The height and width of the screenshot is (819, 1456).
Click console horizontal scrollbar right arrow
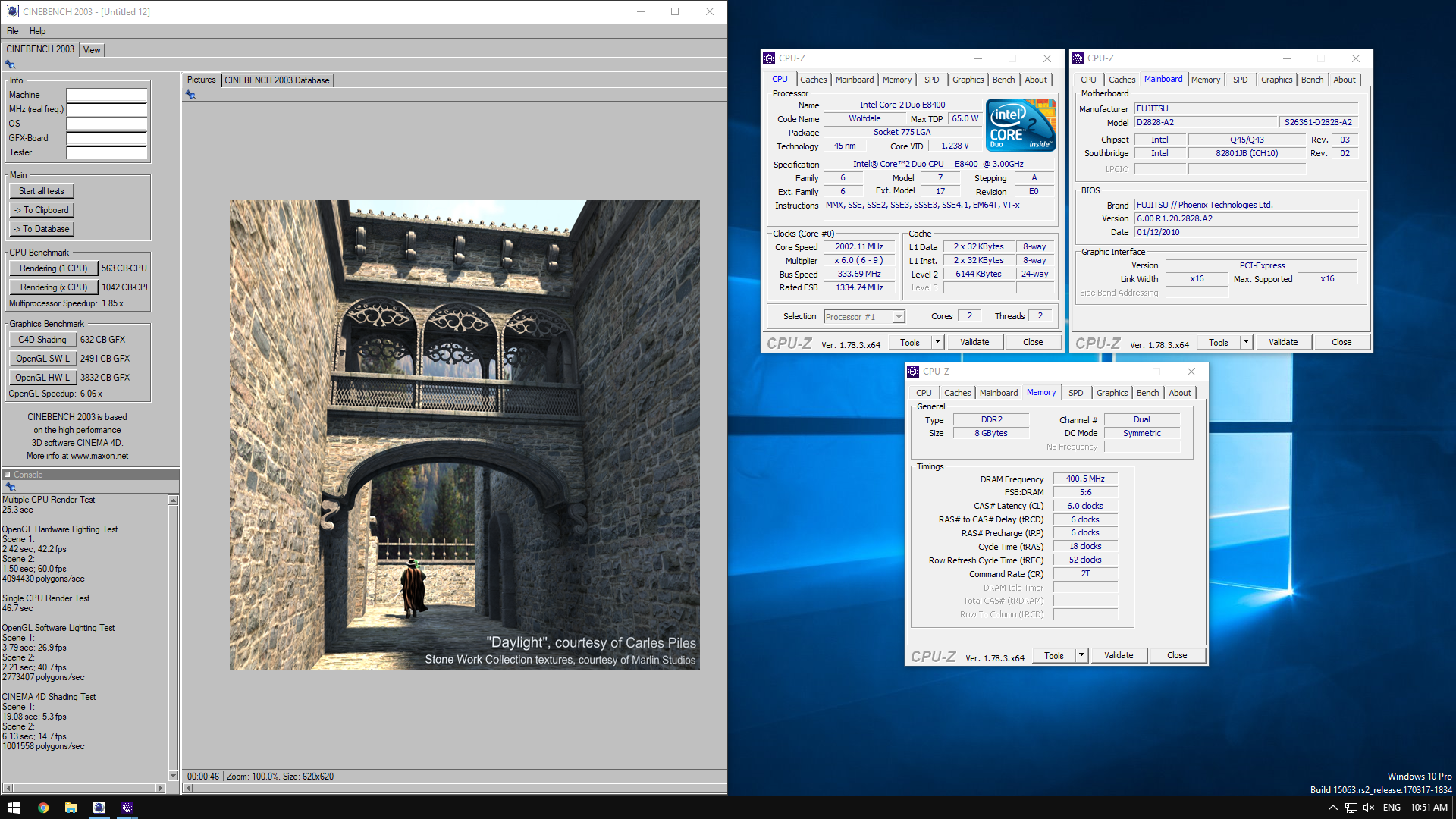point(160,789)
